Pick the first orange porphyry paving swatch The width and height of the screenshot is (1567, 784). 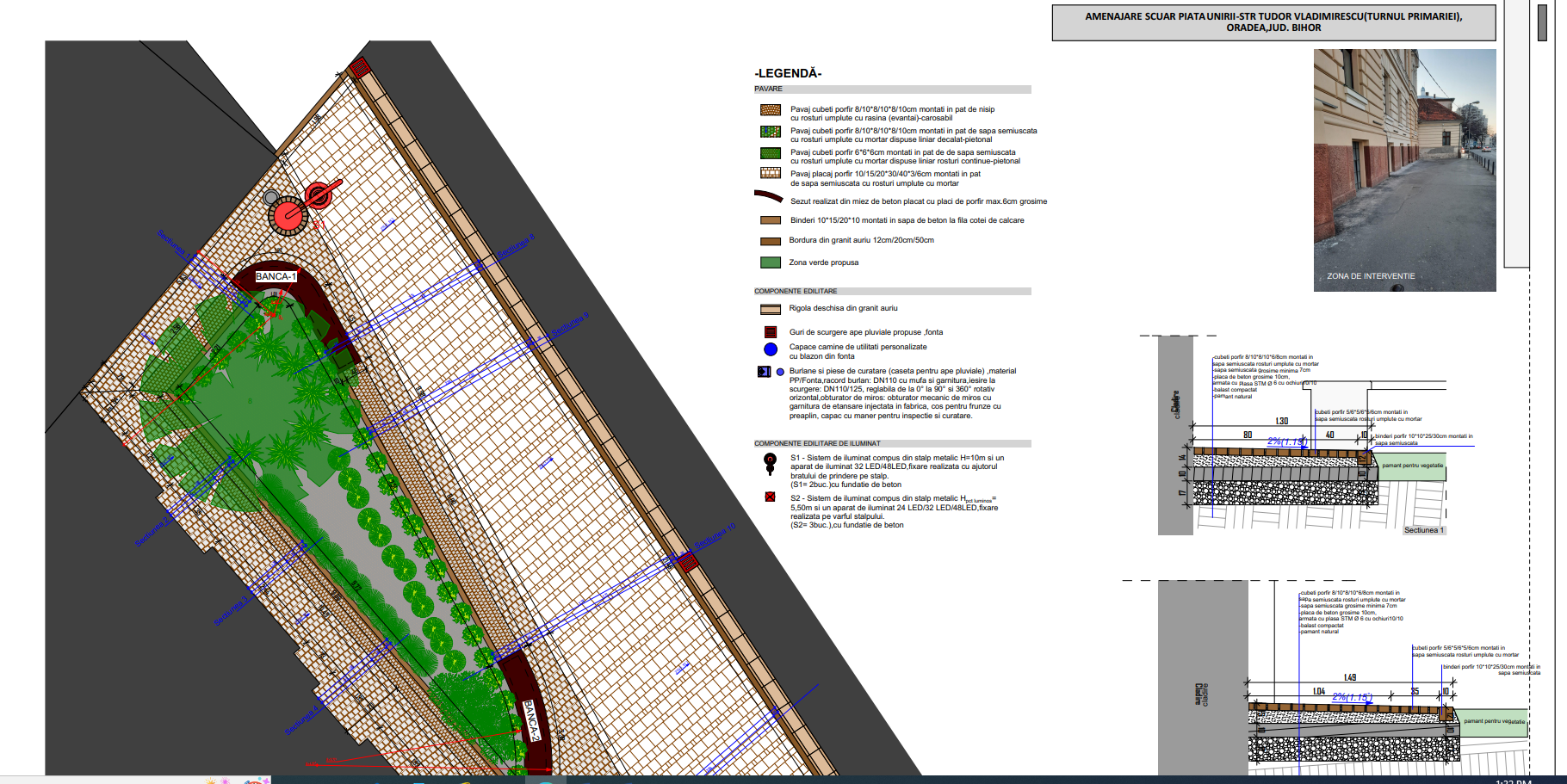tap(770, 110)
